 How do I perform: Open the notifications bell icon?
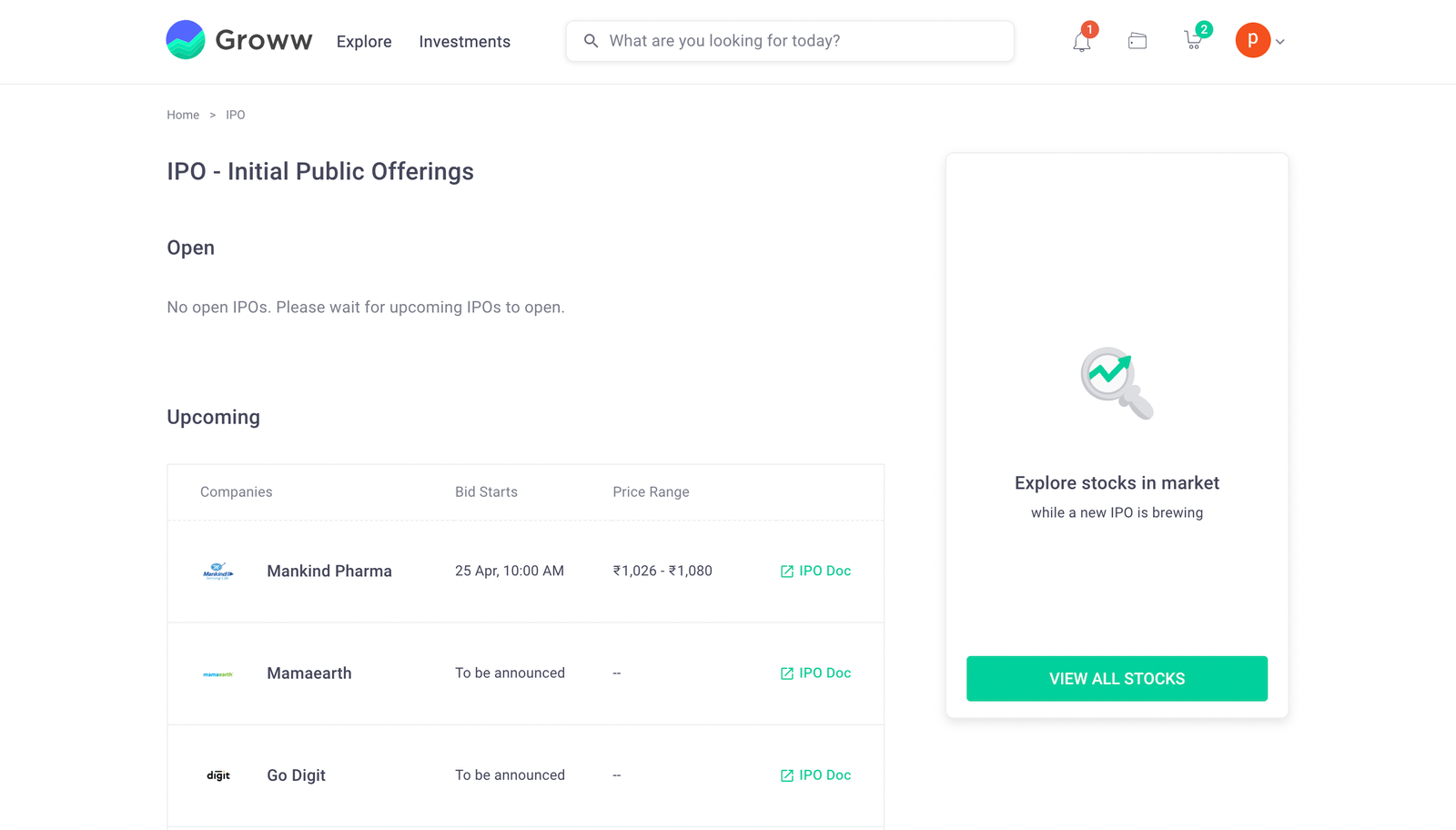(x=1081, y=42)
